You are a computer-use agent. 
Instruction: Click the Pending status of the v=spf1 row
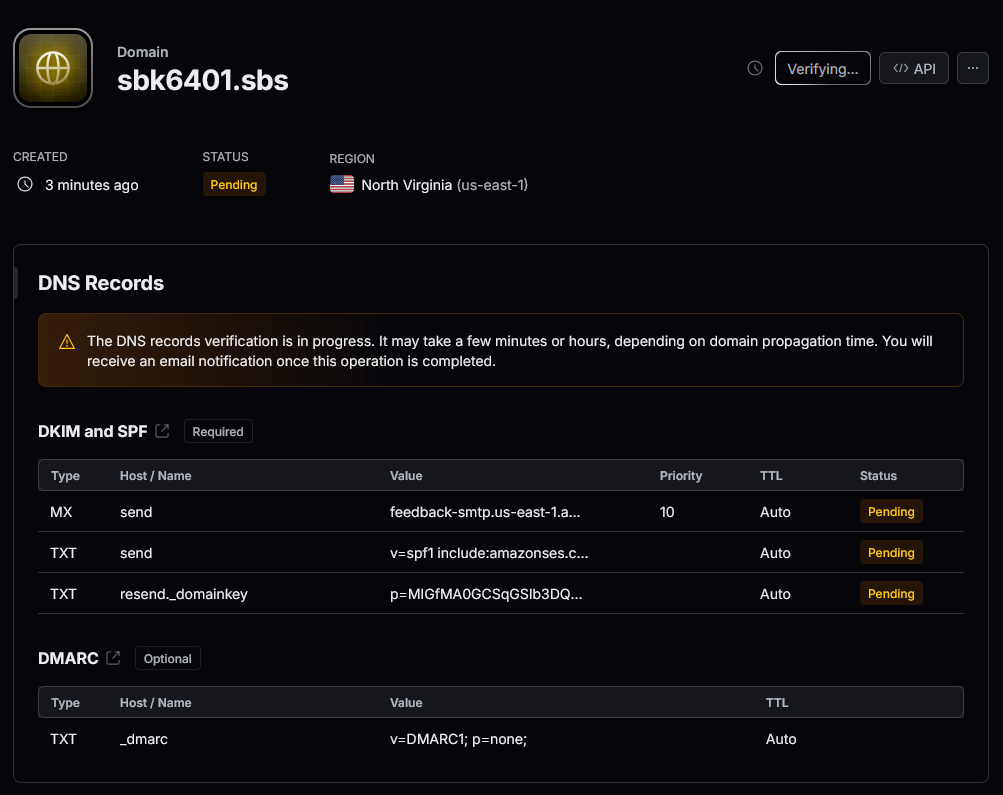891,553
